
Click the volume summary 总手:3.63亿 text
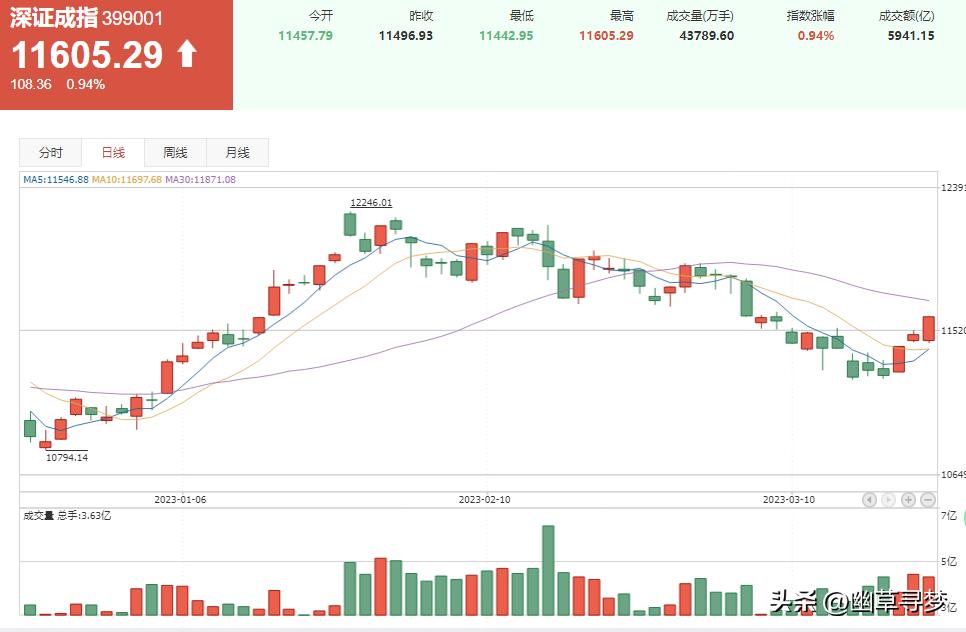point(68,516)
